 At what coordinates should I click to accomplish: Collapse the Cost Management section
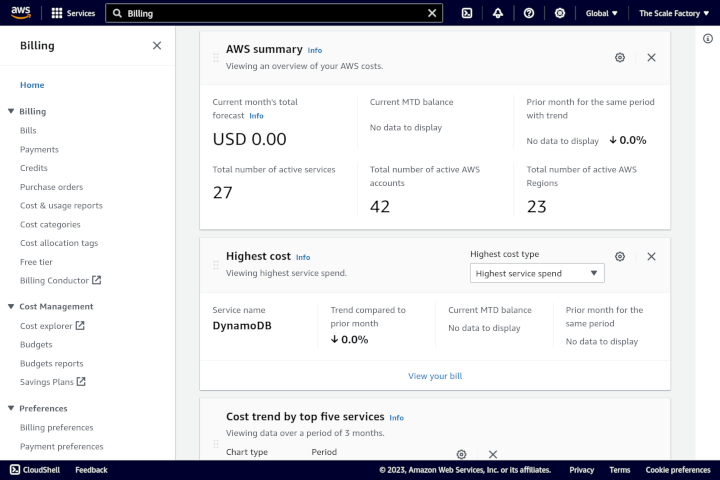11,307
